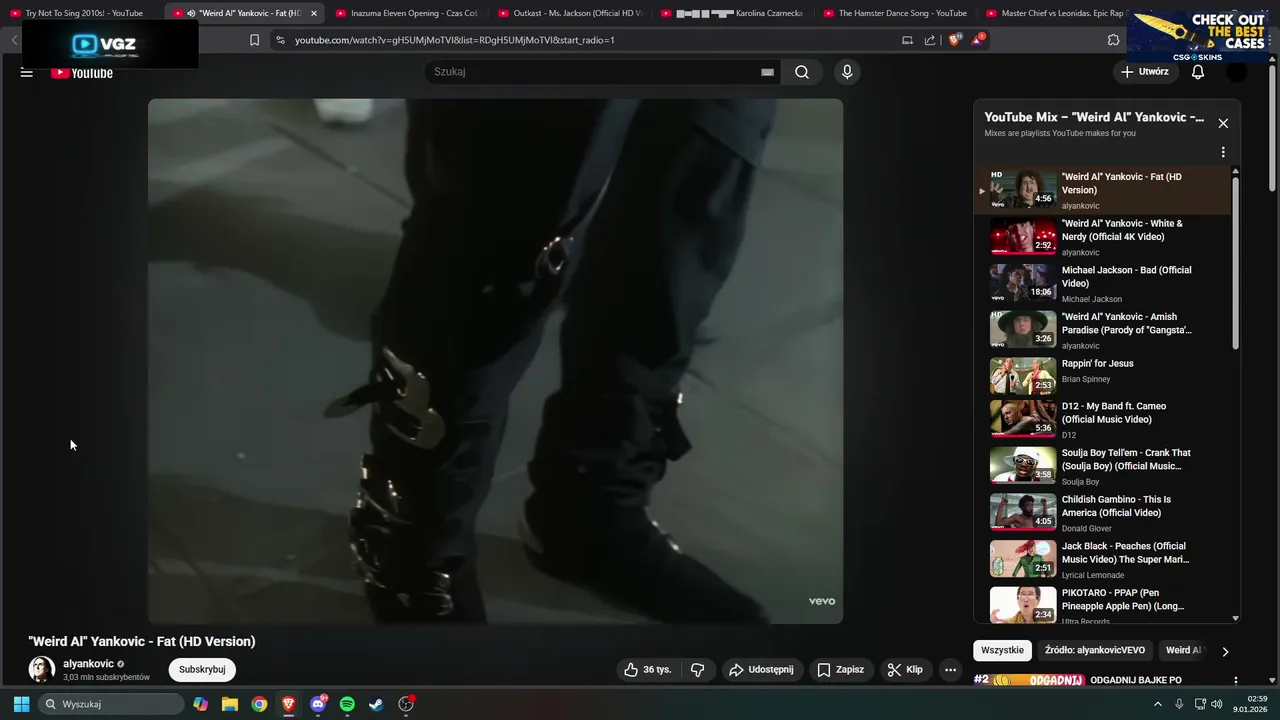Start voice search with microphone icon
1280x720 pixels.
(x=847, y=72)
